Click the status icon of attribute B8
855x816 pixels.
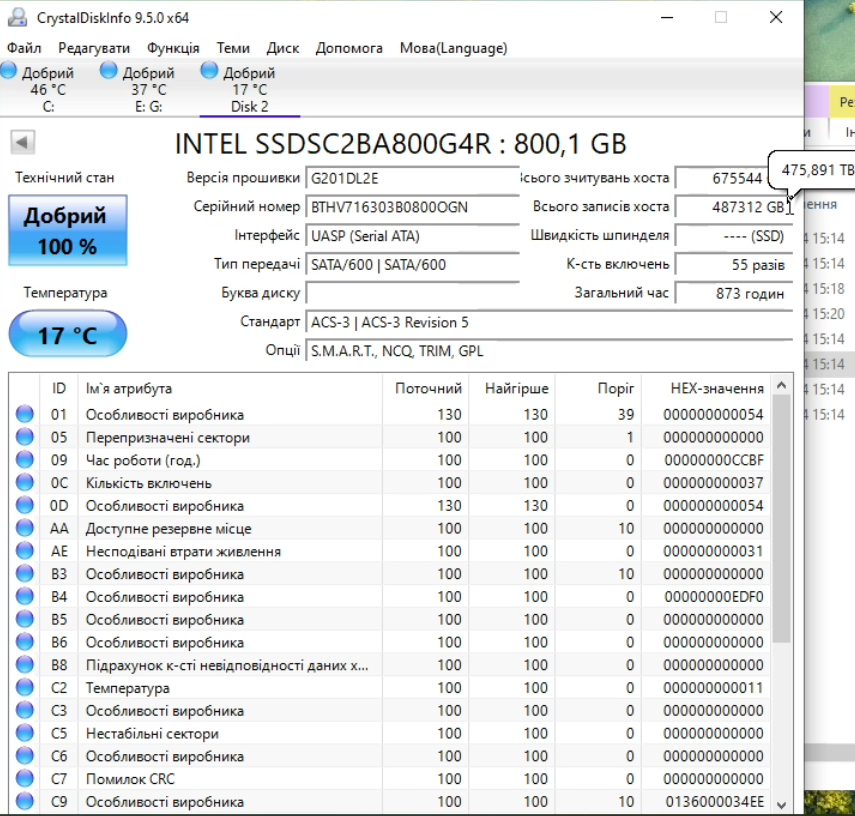click(x=25, y=665)
